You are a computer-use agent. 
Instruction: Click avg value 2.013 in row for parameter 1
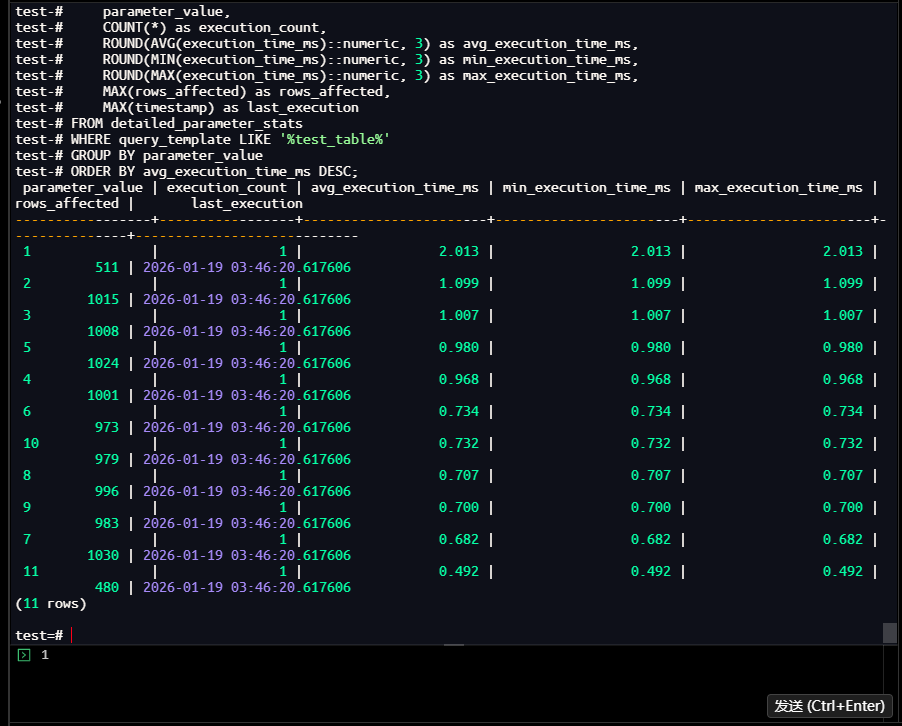pos(458,251)
